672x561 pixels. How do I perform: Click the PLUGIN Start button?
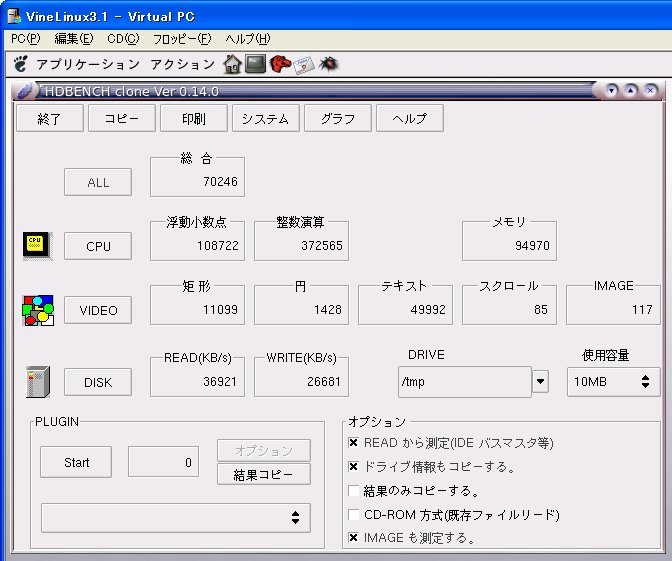click(76, 462)
